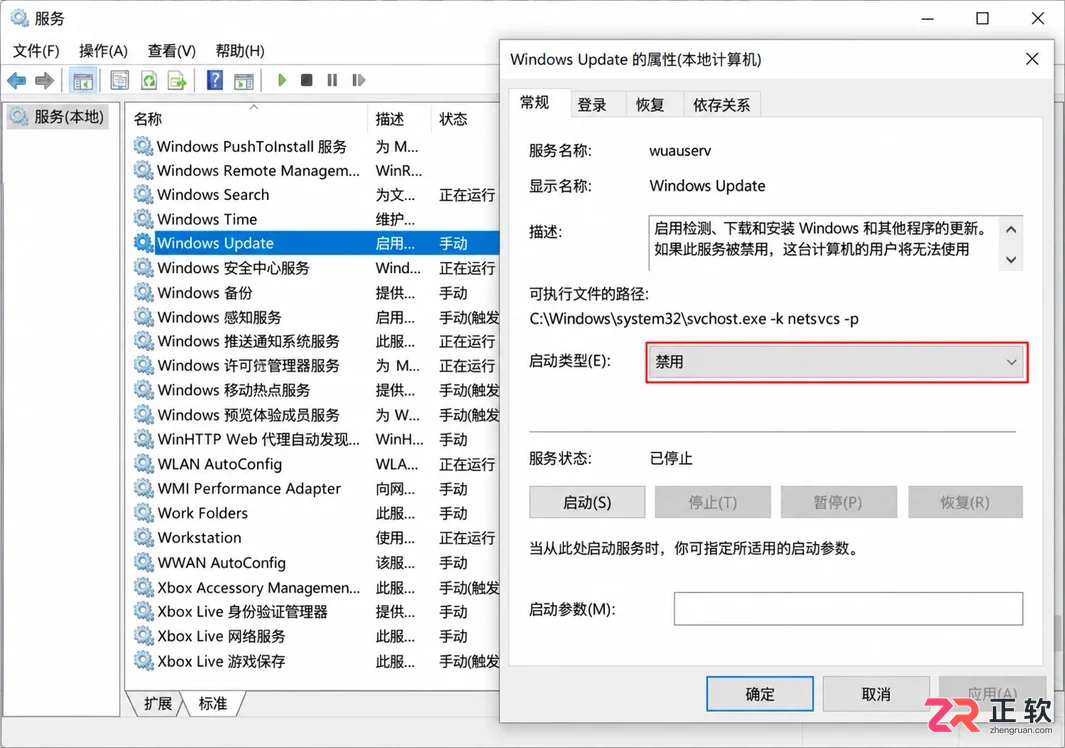The height and width of the screenshot is (748, 1065).
Task: Click the green Start Service play icon
Action: tap(282, 80)
